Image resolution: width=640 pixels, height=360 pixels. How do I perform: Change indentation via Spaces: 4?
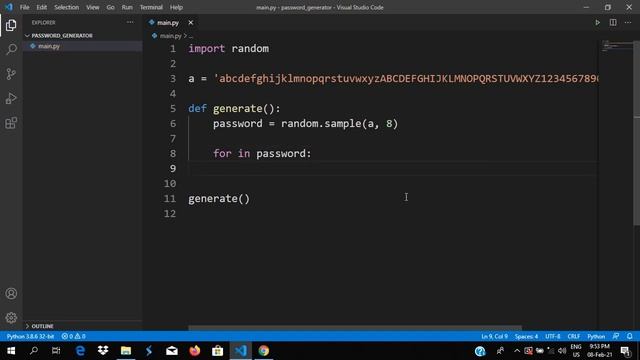(526, 336)
